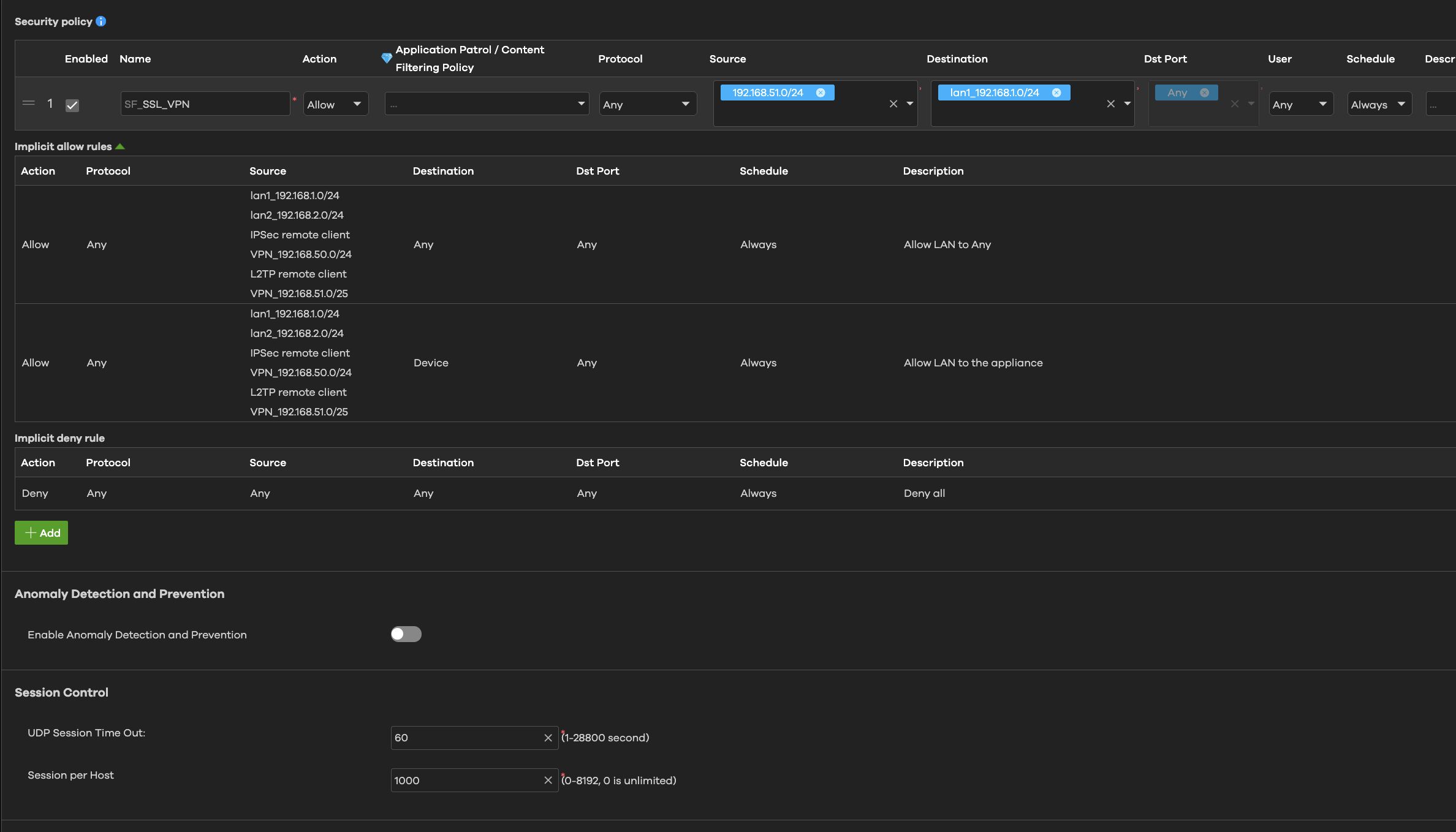Image resolution: width=1456 pixels, height=832 pixels.
Task: Open the Protocol dropdown for rule 1
Action: coord(647,104)
